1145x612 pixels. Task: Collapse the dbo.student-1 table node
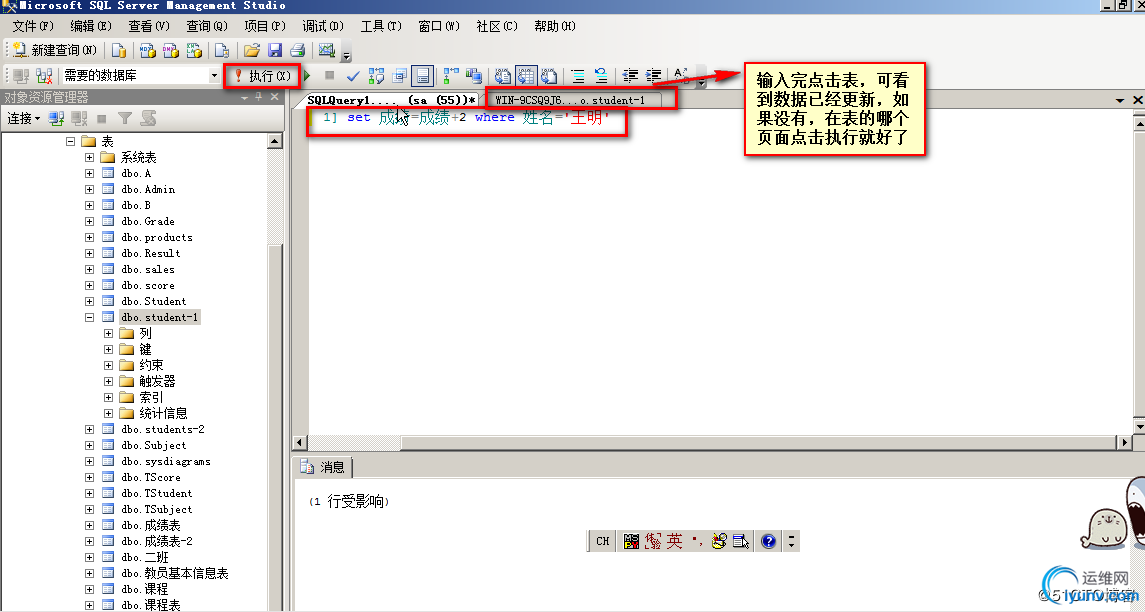pos(89,318)
